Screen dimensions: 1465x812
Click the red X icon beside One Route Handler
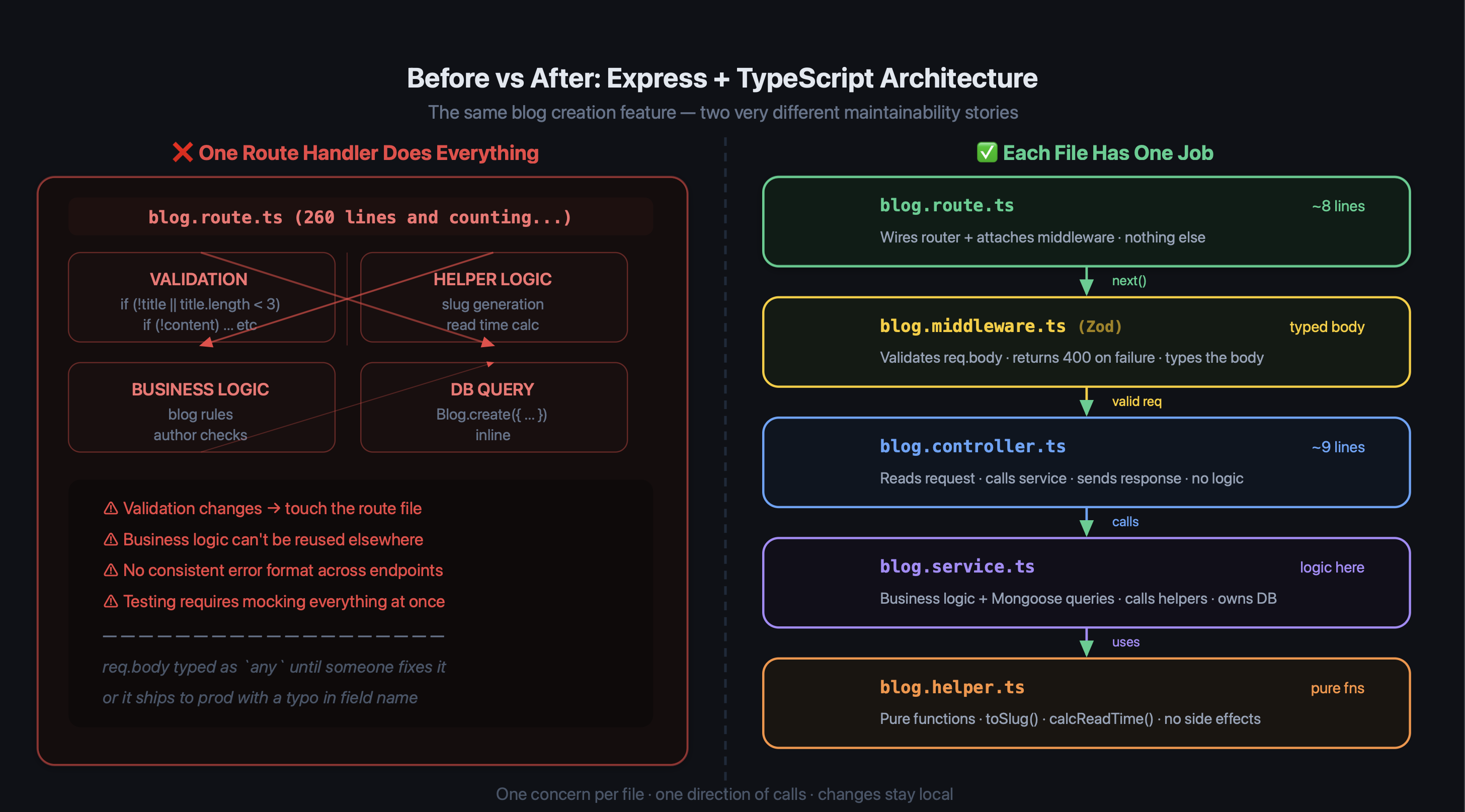pos(183,152)
